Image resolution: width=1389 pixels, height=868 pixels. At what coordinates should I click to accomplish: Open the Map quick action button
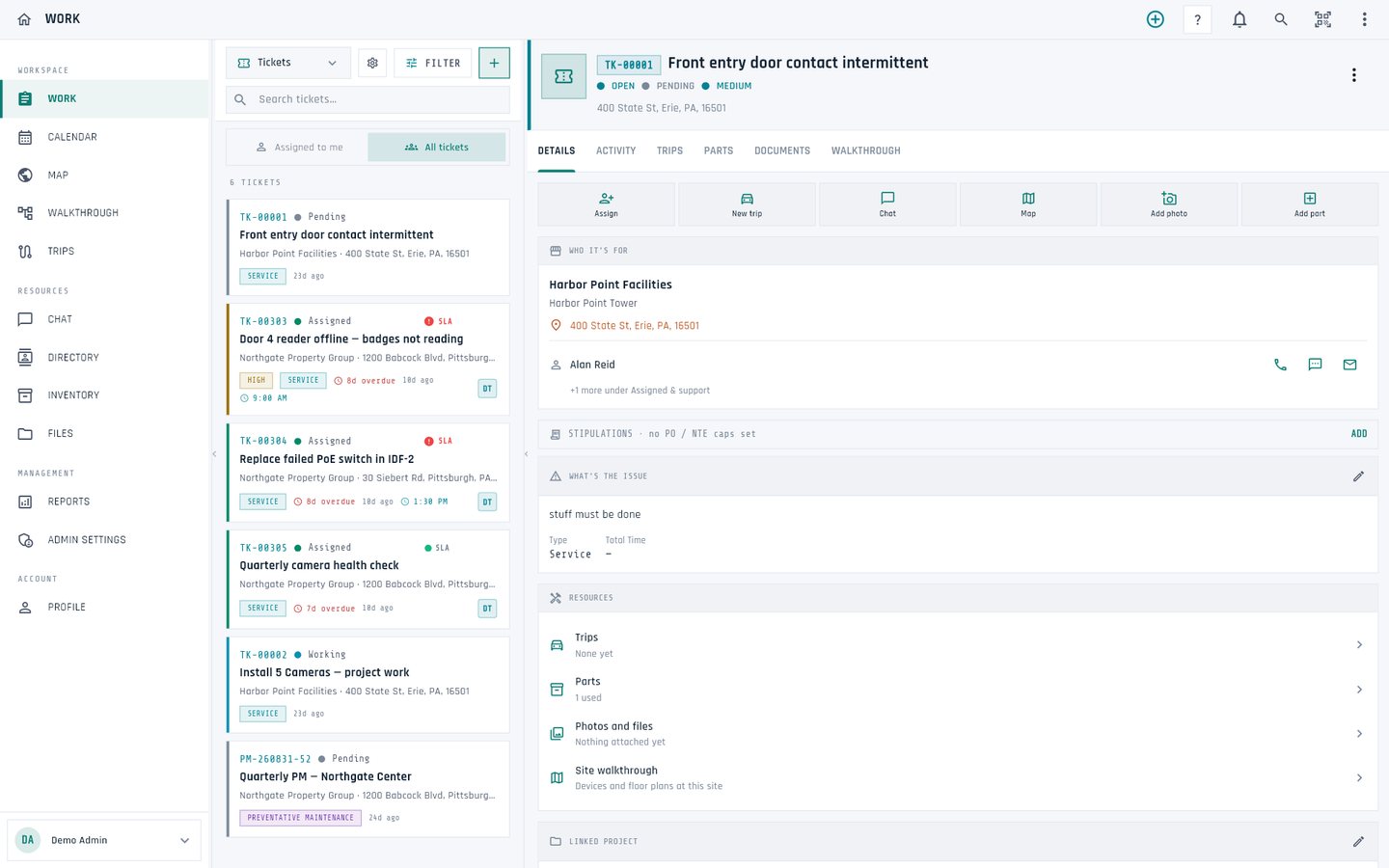click(1028, 204)
